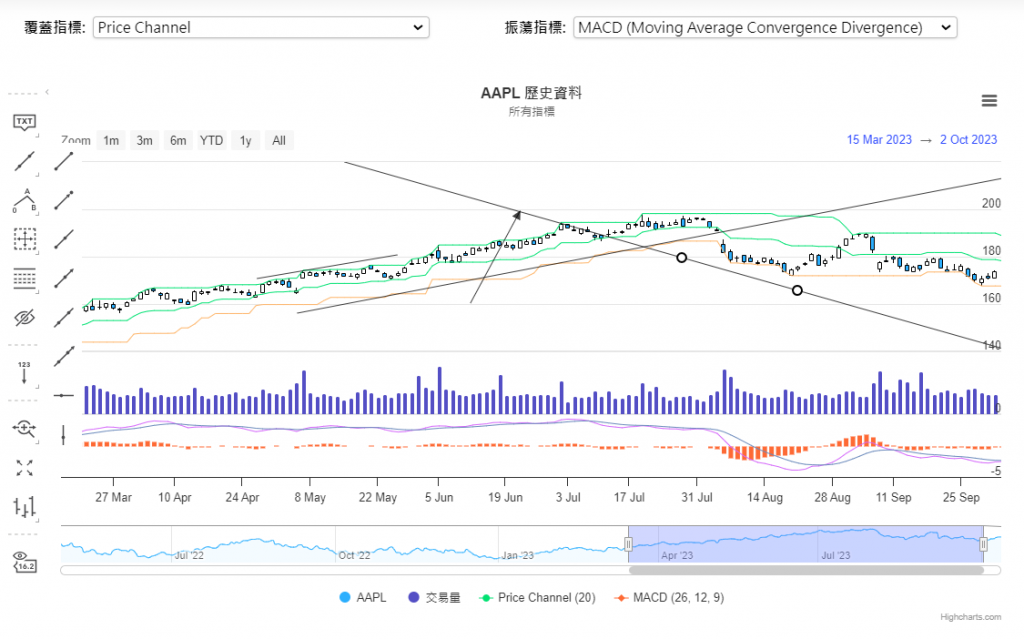This screenshot has height=639, width=1024.
Task: Click the chart title AAPL 歷史資料
Action: pos(531,93)
